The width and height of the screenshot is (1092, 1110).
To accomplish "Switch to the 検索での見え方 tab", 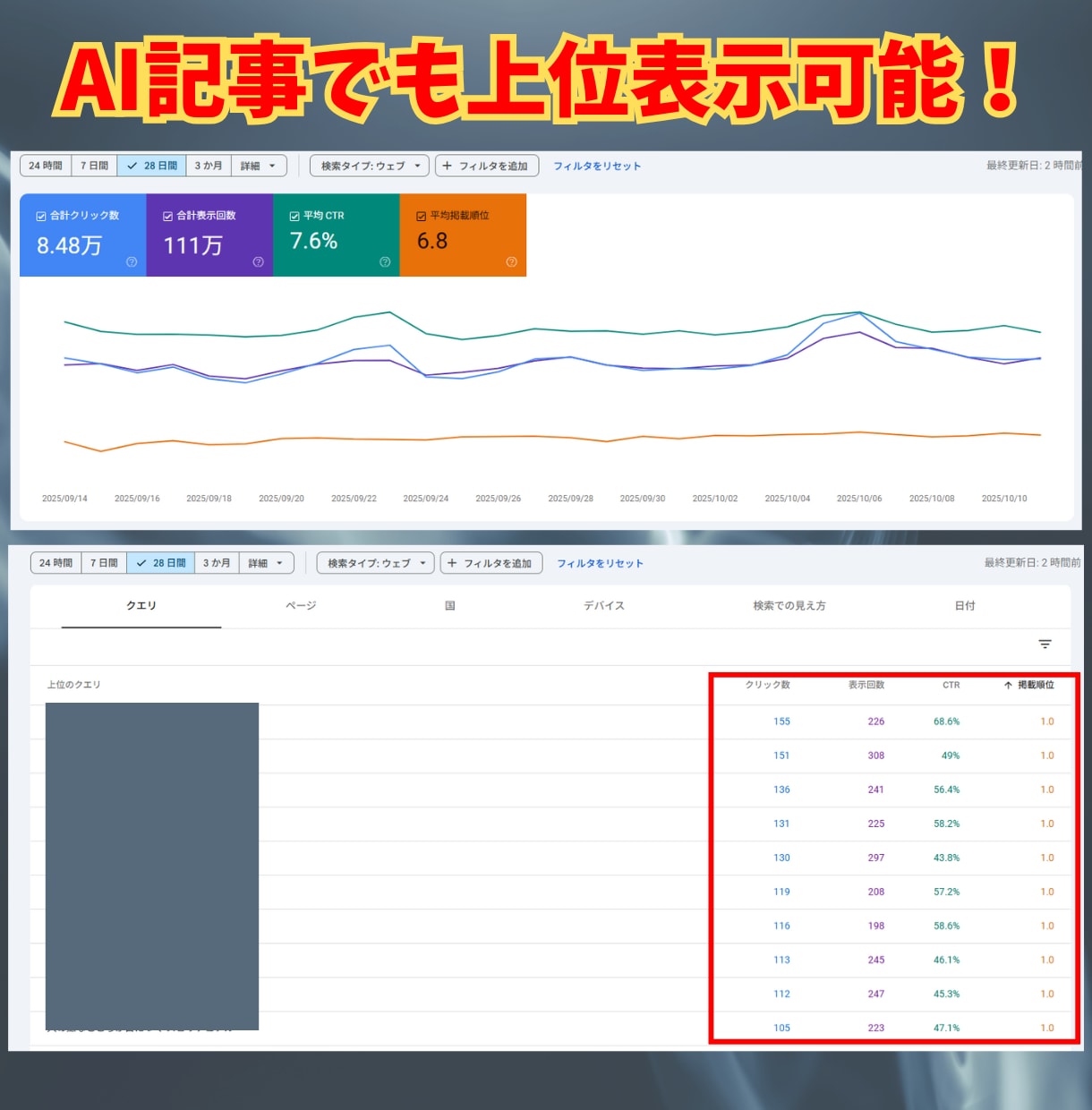I will point(789,606).
